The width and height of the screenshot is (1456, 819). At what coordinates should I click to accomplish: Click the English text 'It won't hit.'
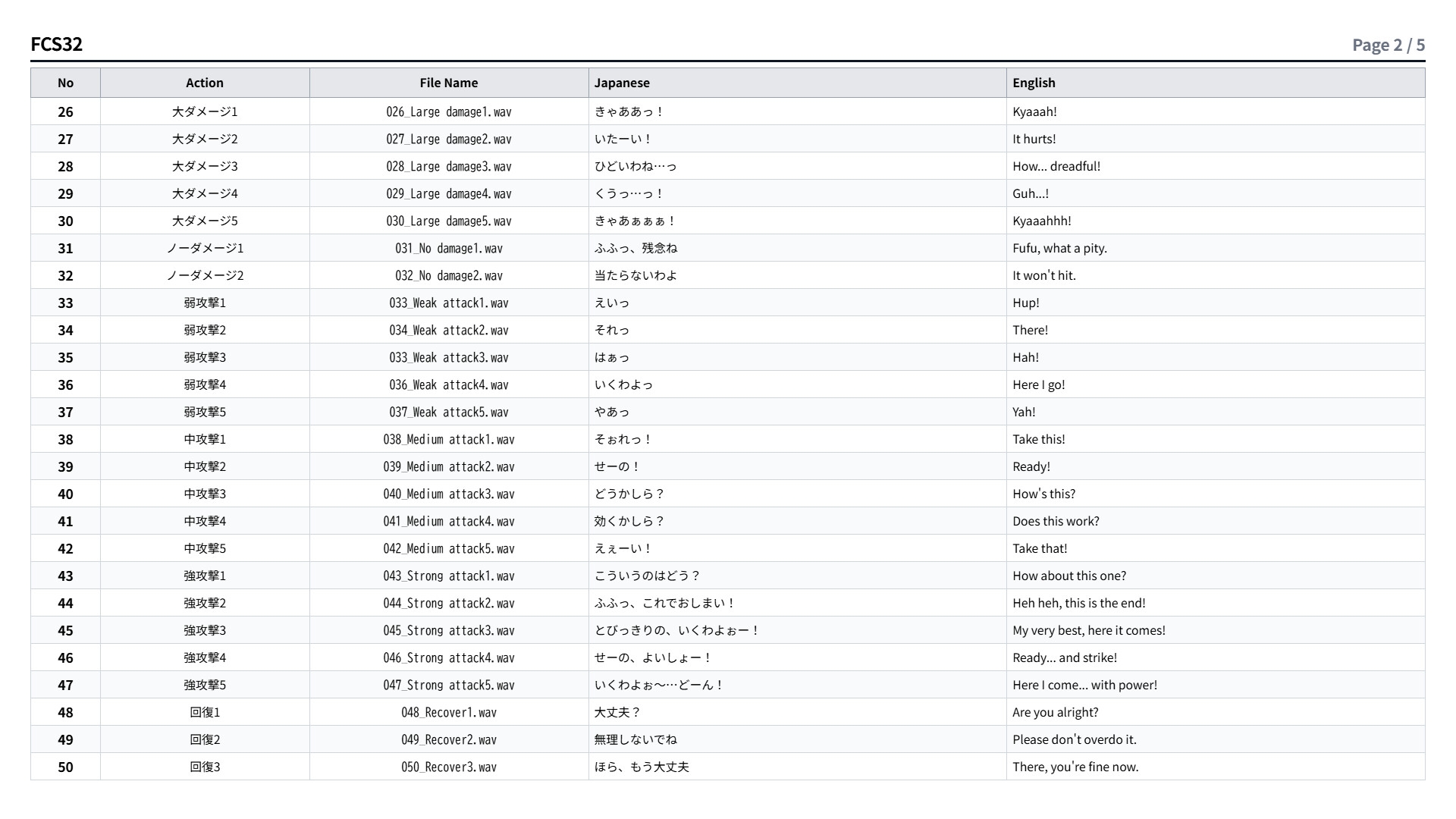1044,275
